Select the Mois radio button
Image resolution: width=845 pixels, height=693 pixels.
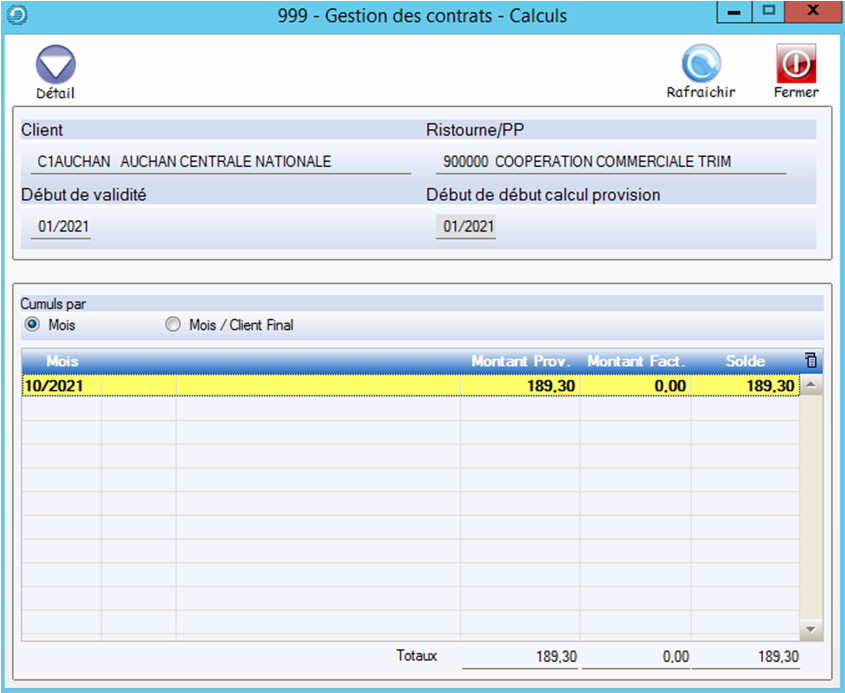click(x=33, y=325)
